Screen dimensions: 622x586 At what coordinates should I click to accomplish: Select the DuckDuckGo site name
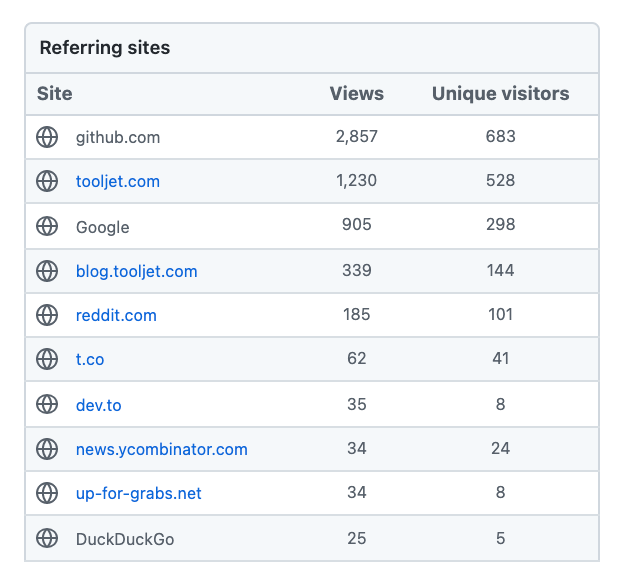pos(125,539)
